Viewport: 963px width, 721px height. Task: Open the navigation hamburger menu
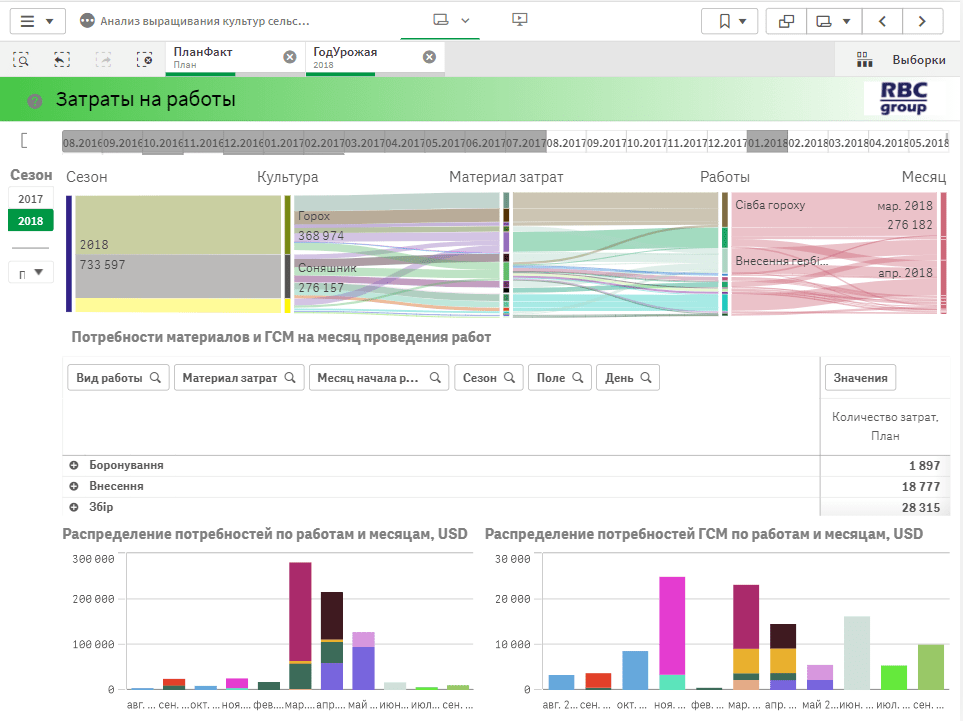36,20
